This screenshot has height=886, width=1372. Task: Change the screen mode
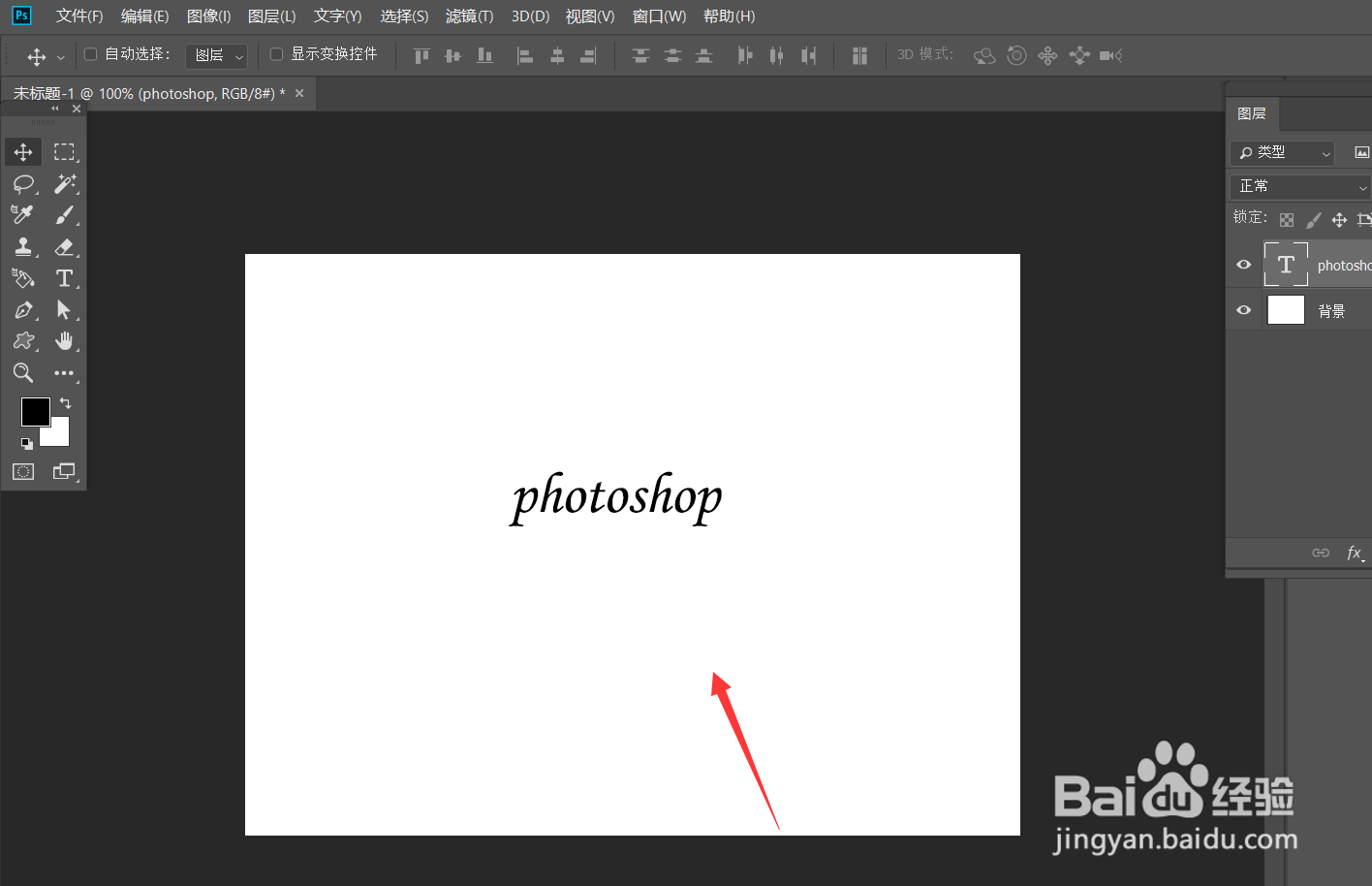(64, 472)
